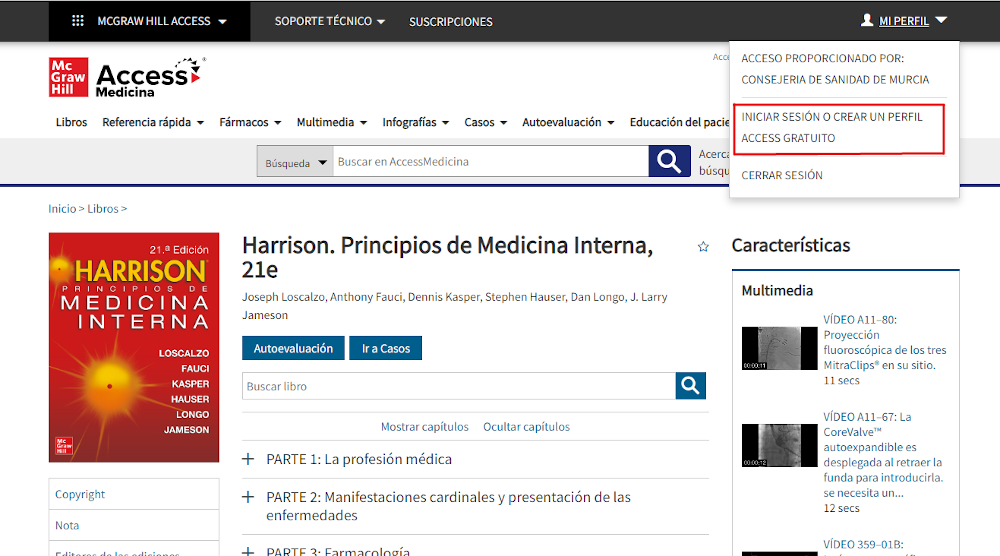Select Cerrar sesión
Screen dimensions: 1000x556
(x=782, y=175)
